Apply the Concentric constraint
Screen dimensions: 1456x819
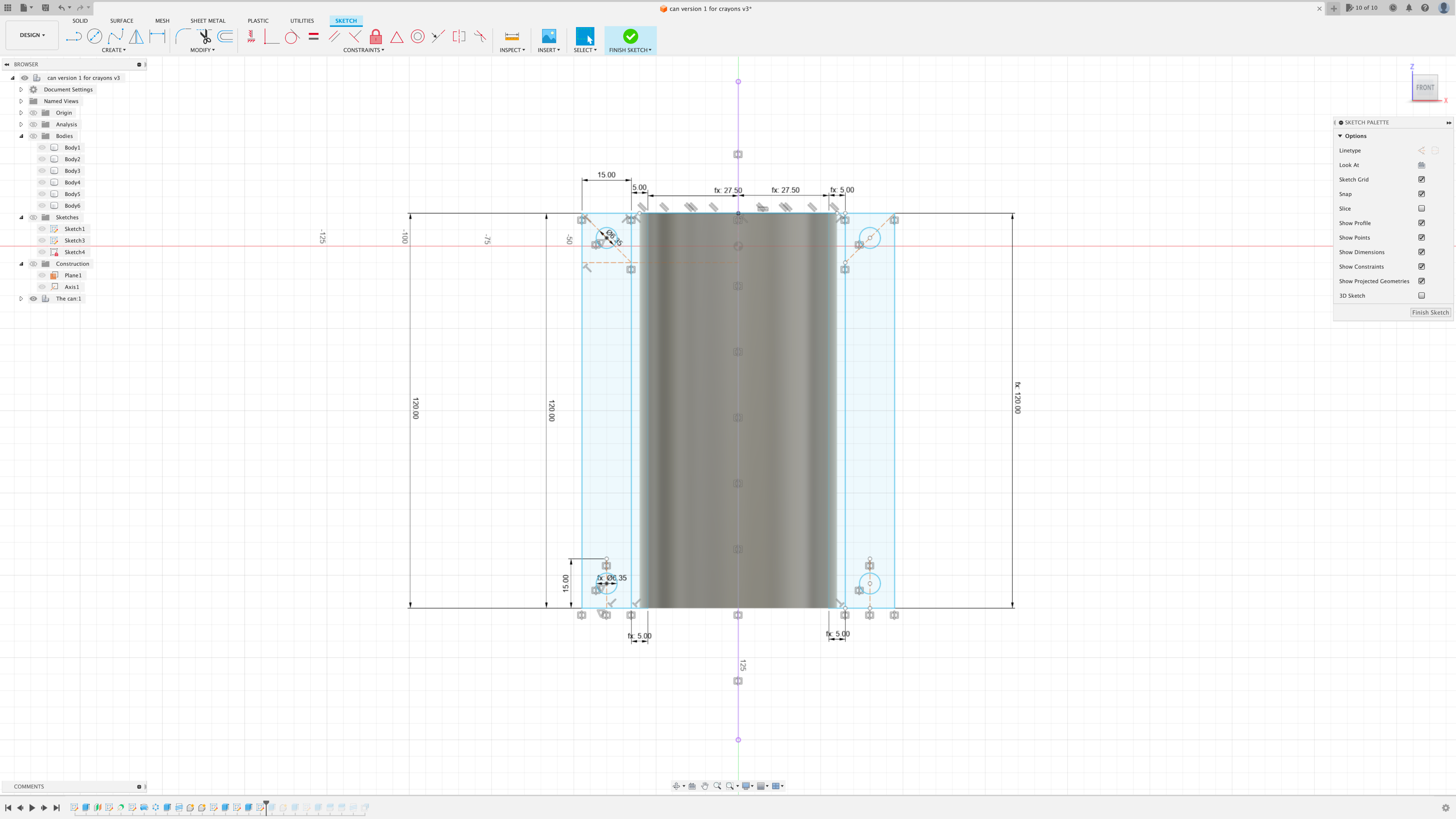click(418, 36)
